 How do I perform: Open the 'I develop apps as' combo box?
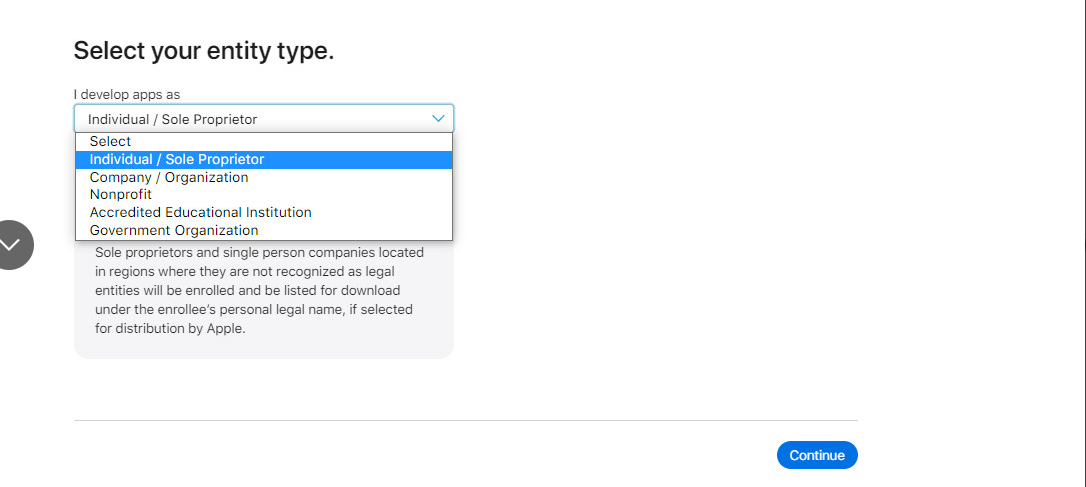(x=264, y=118)
